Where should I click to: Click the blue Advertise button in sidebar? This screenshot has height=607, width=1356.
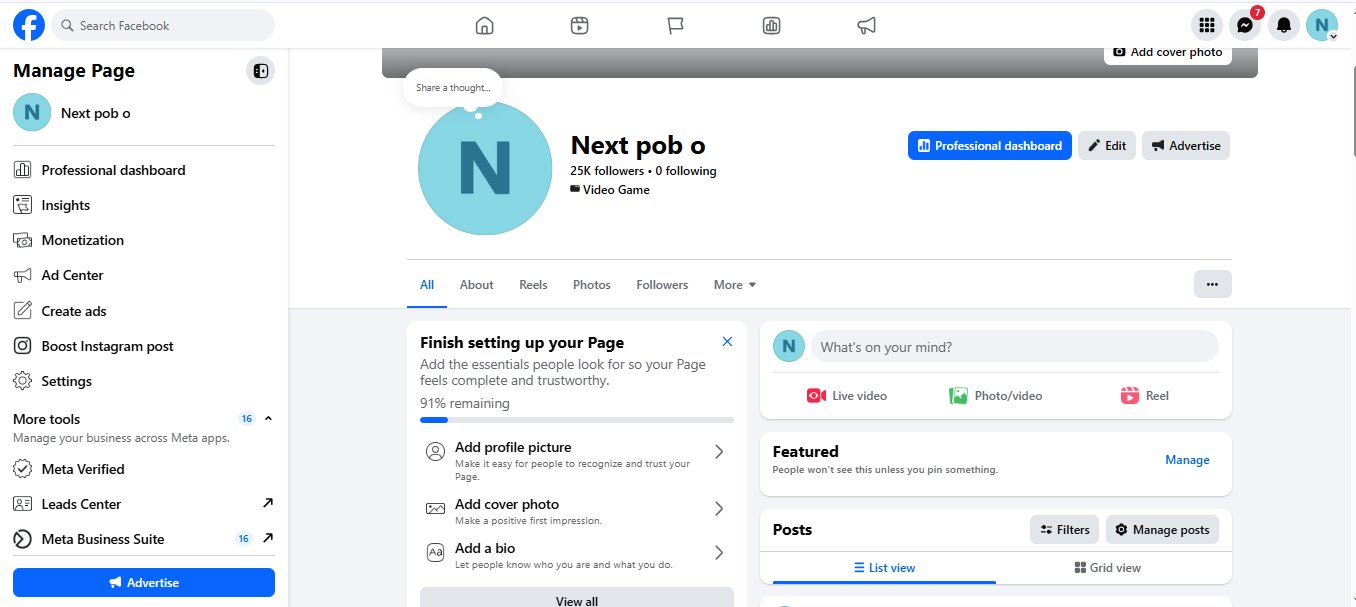pos(143,582)
